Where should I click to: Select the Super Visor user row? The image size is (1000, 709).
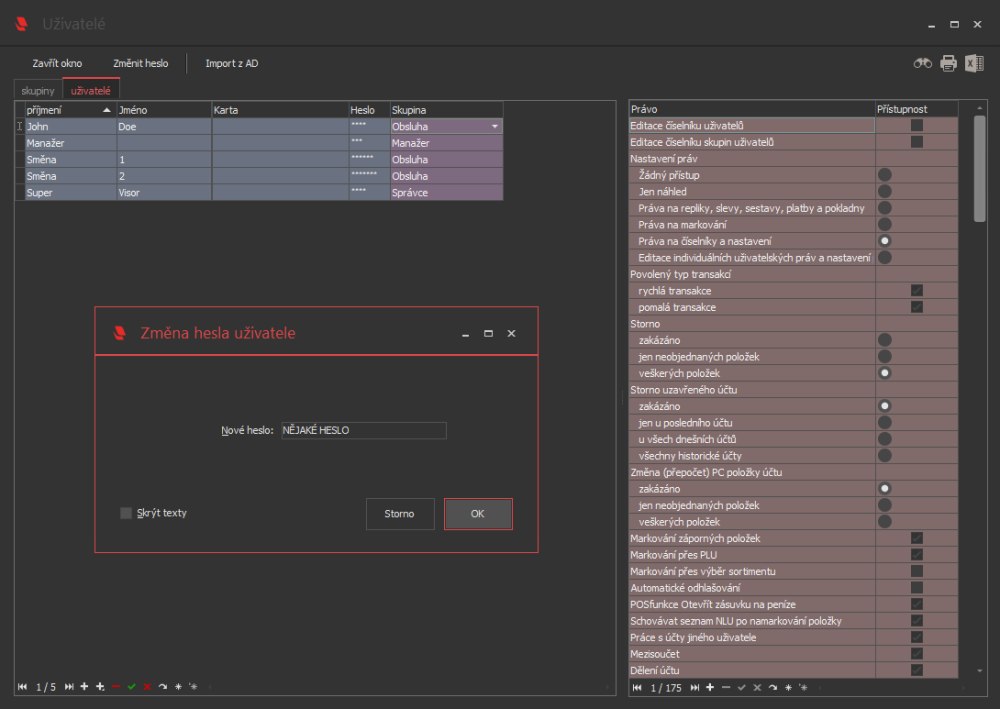[x=259, y=193]
